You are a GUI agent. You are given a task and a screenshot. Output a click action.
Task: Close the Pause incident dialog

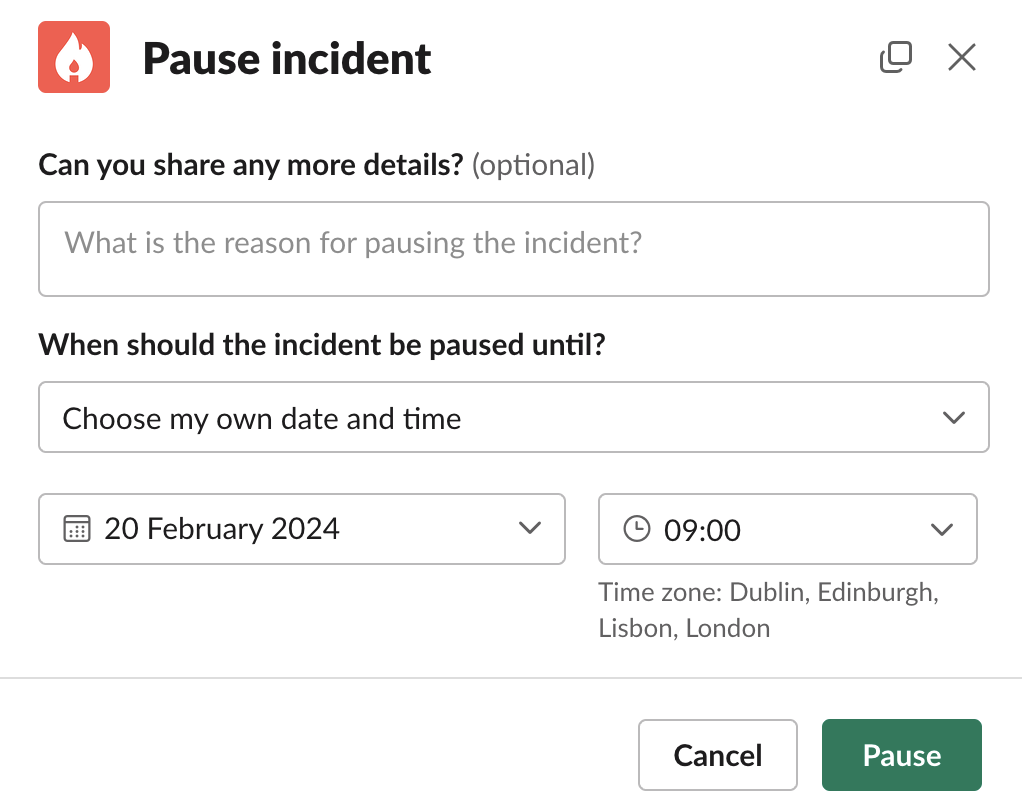click(961, 57)
